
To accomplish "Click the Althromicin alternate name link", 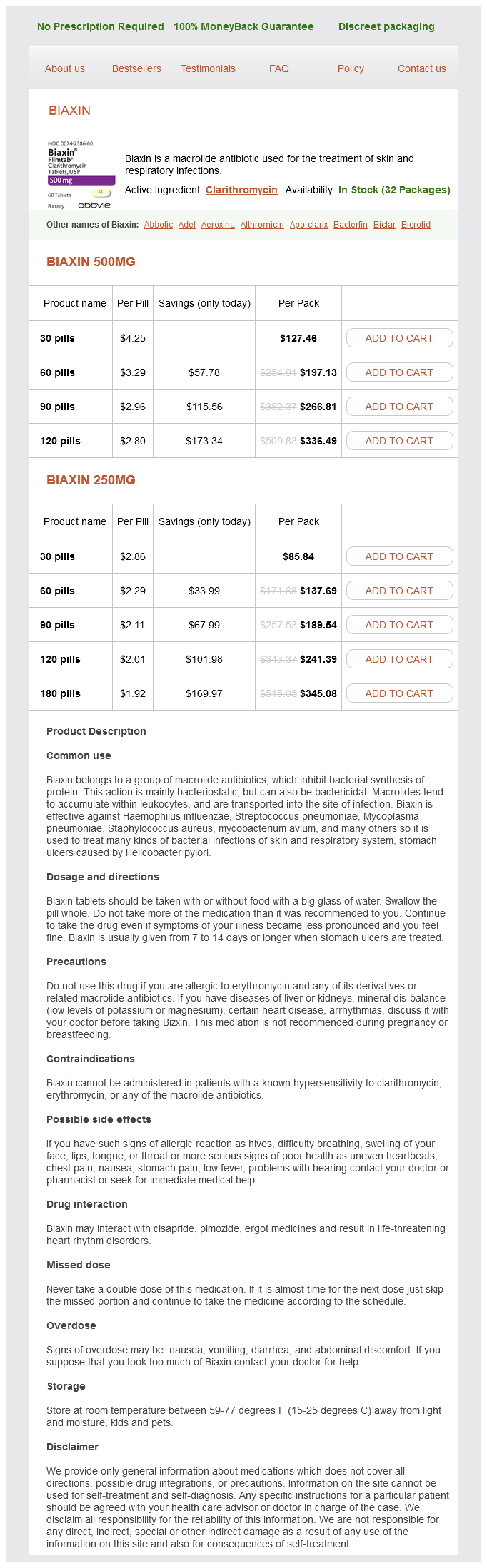I will pos(262,225).
